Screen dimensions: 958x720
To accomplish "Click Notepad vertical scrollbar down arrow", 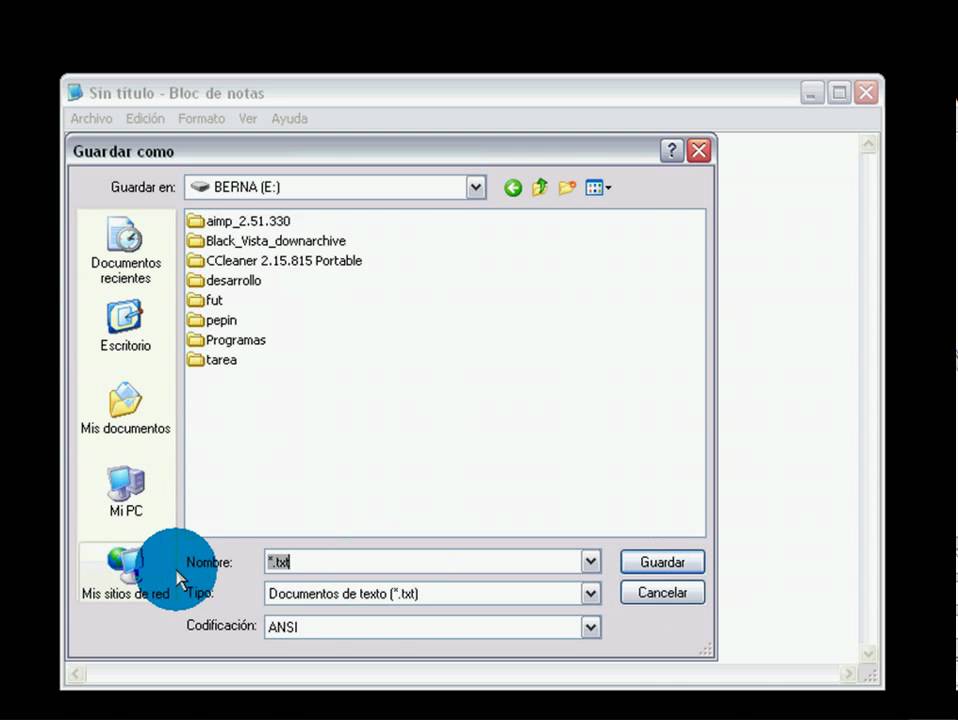I will pyautogui.click(x=868, y=655).
